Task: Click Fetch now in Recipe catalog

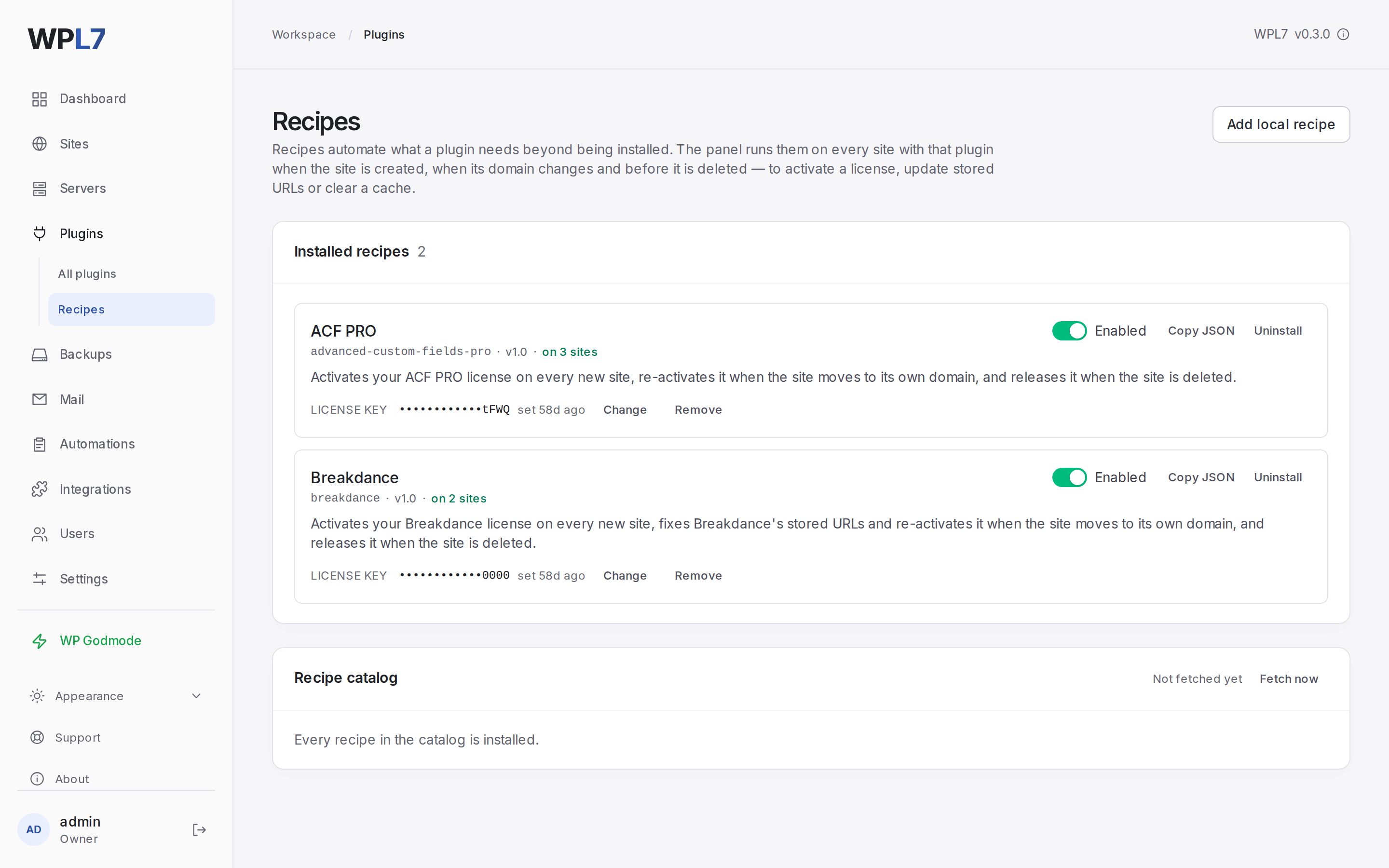Action: click(x=1289, y=678)
